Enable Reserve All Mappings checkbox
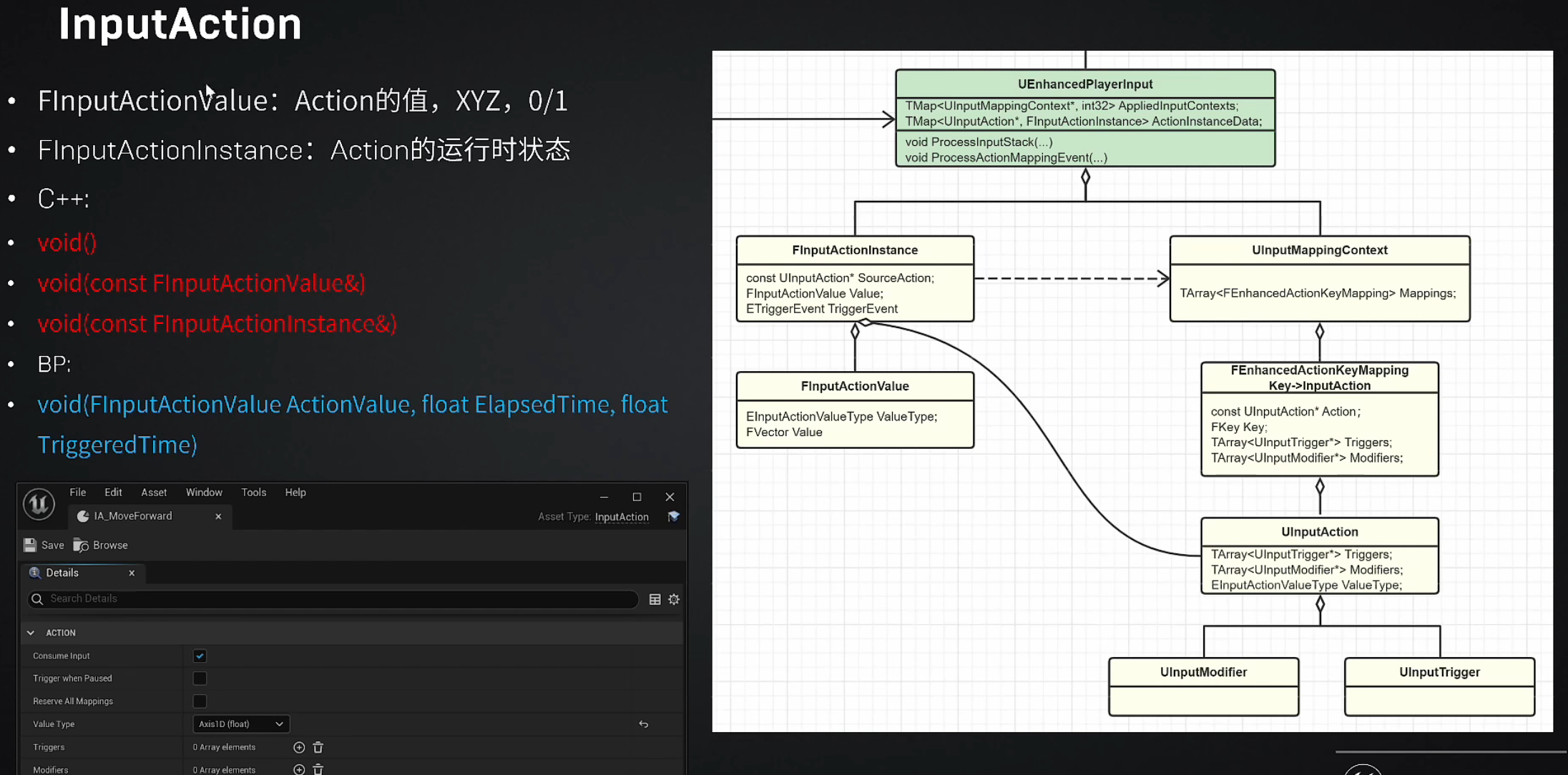The image size is (1568, 775). click(200, 701)
